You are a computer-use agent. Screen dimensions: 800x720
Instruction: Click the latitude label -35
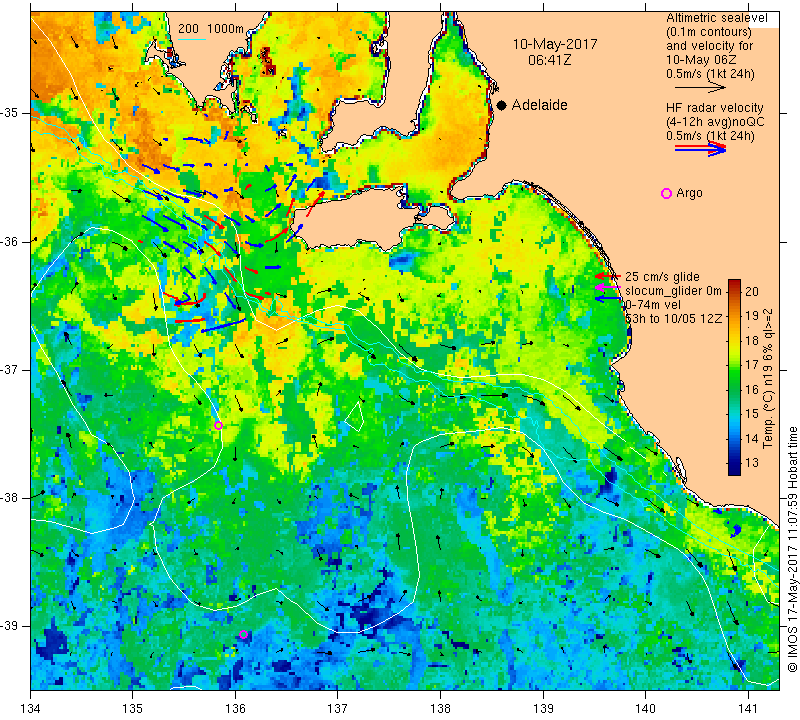pyautogui.click(x=10, y=113)
